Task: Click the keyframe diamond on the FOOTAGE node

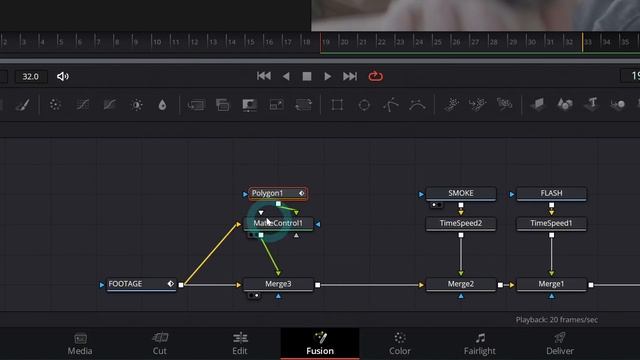Action: click(x=171, y=284)
